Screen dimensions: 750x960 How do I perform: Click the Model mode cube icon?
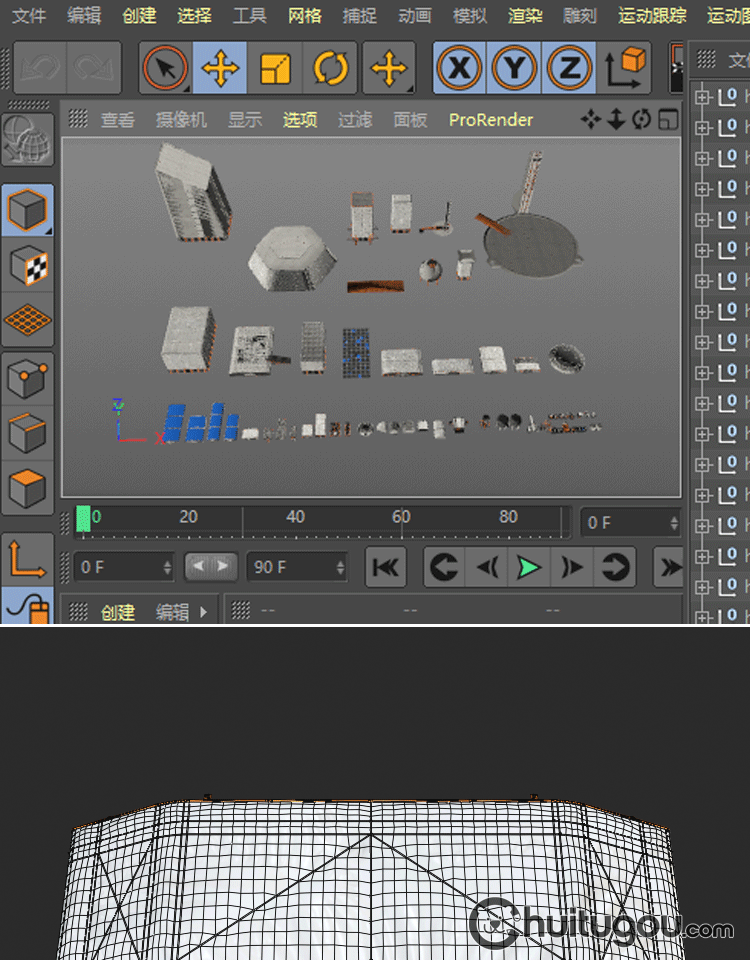pos(27,211)
